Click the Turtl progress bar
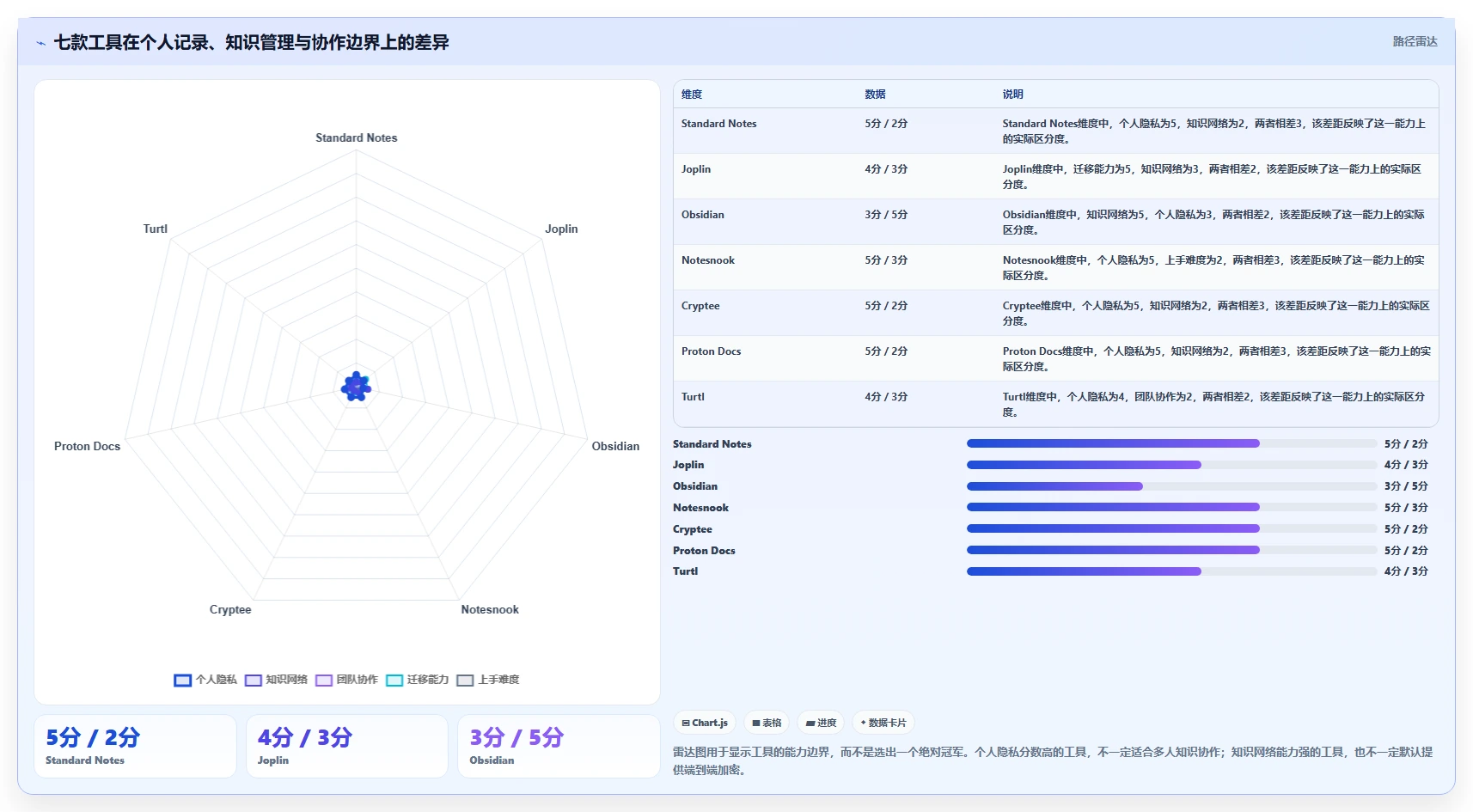The height and width of the screenshot is (812, 1473). pyautogui.click(x=1171, y=571)
